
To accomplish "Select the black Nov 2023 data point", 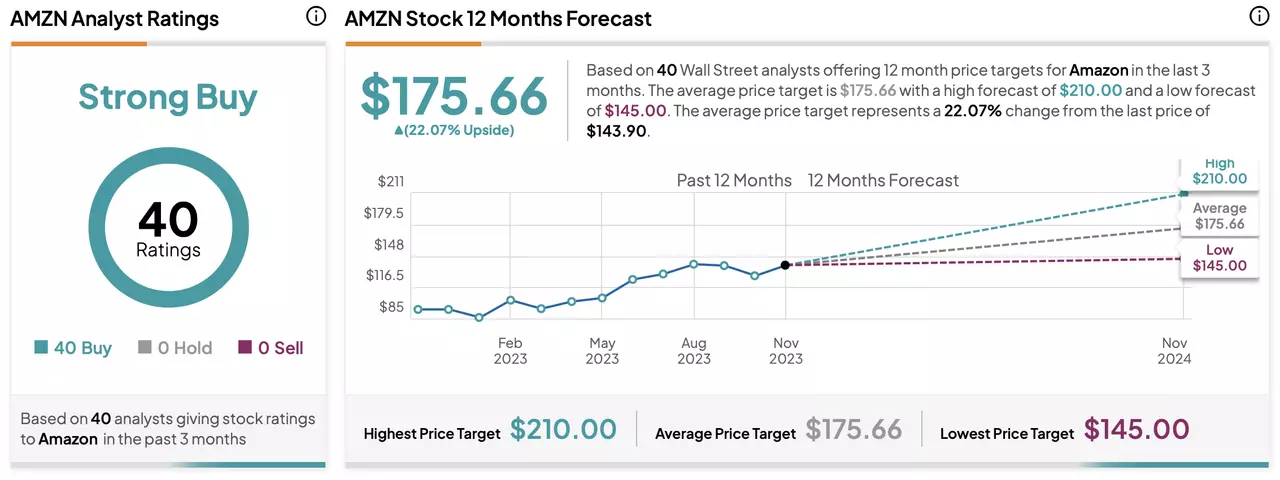I will [x=785, y=265].
